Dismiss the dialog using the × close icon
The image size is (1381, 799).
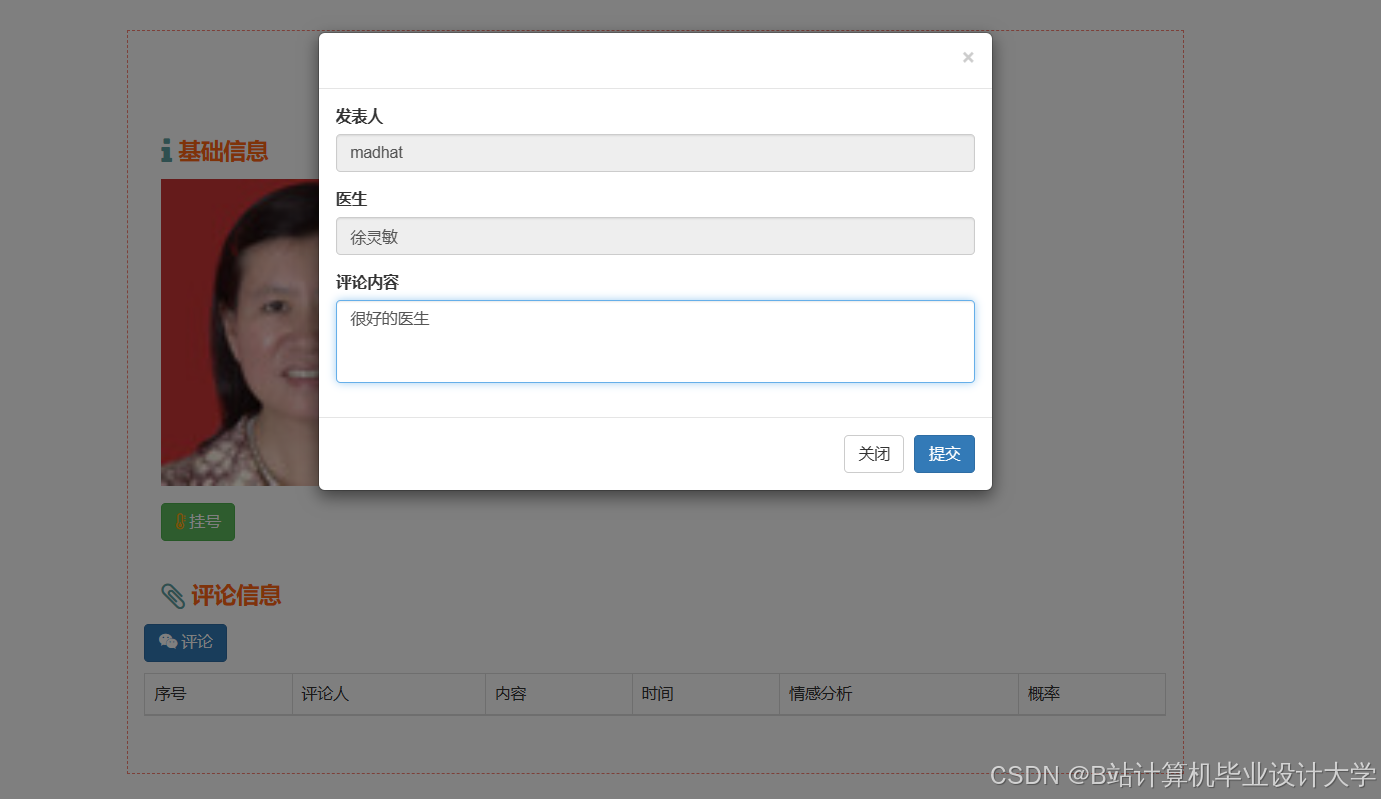pos(967,57)
